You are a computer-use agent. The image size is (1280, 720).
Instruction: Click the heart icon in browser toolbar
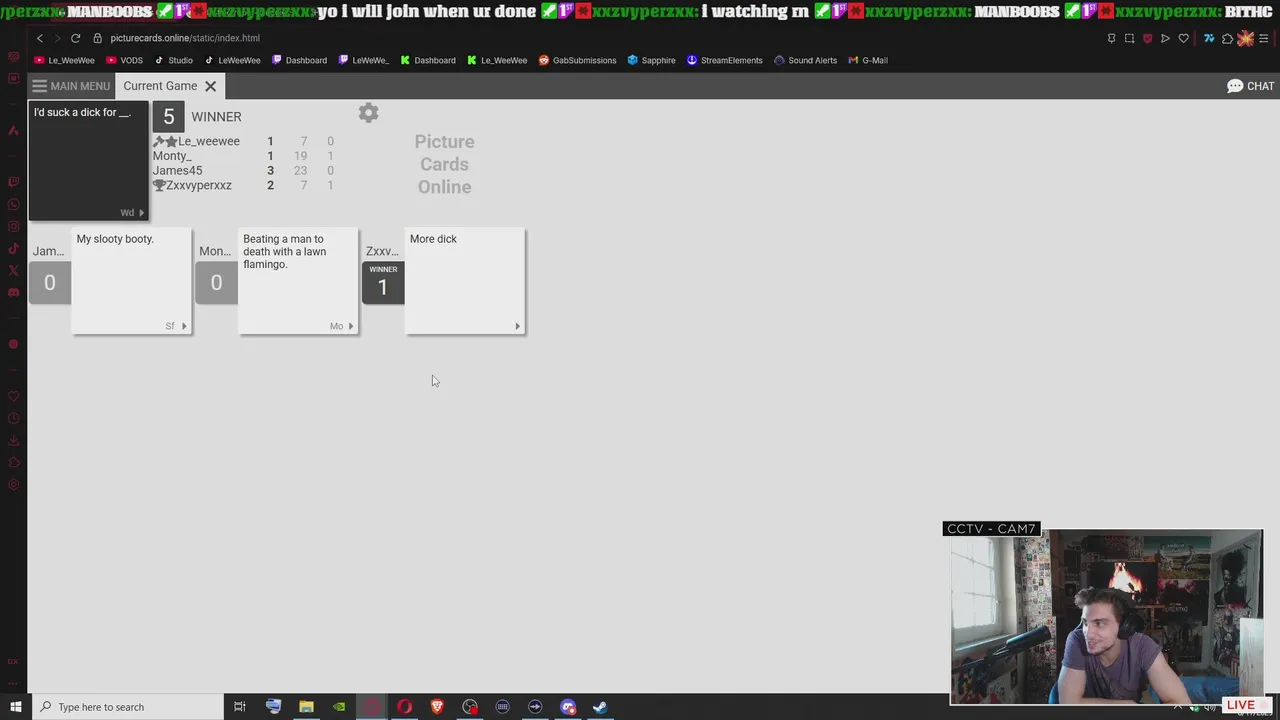(1183, 38)
